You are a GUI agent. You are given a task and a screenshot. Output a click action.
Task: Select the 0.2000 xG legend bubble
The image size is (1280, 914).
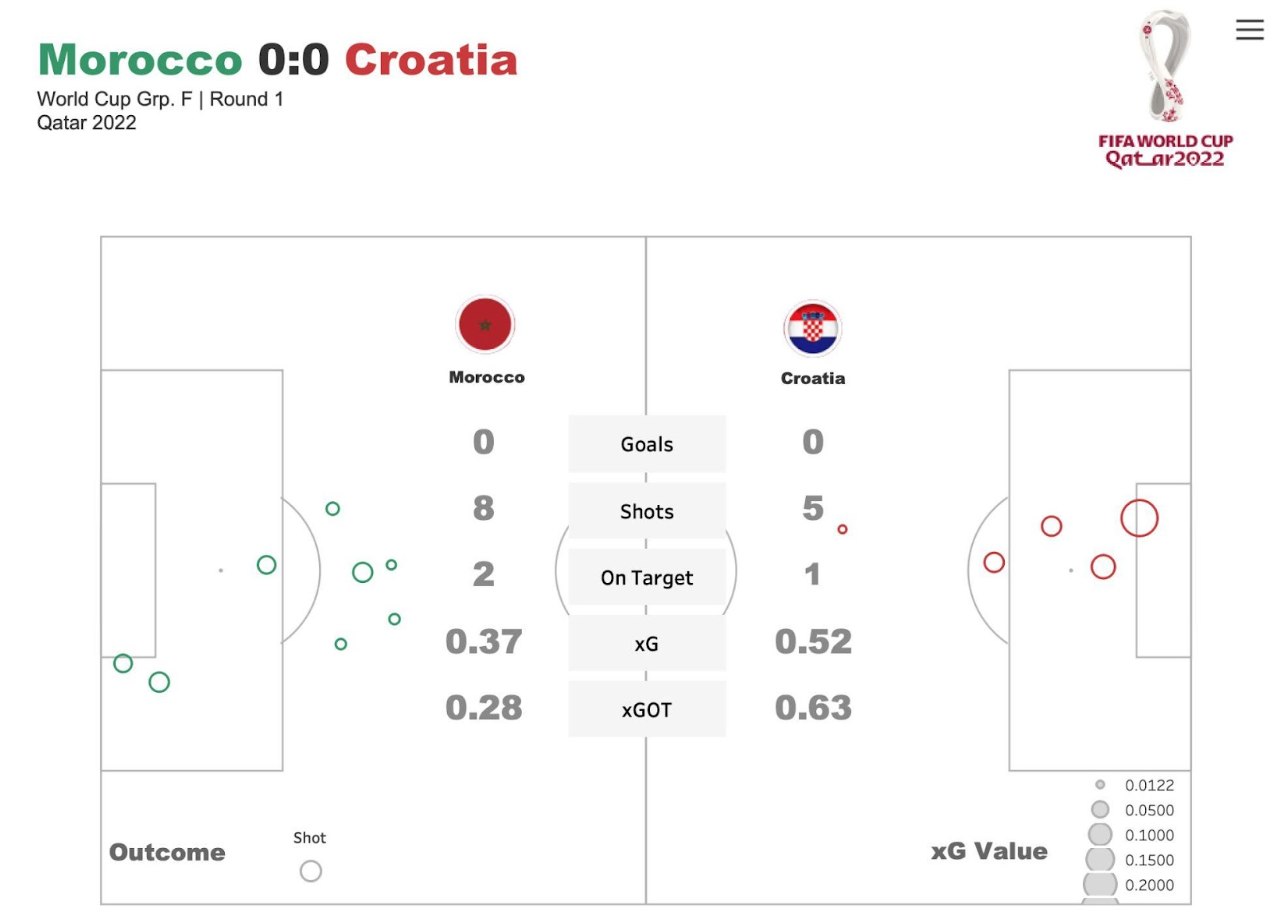(x=1100, y=885)
